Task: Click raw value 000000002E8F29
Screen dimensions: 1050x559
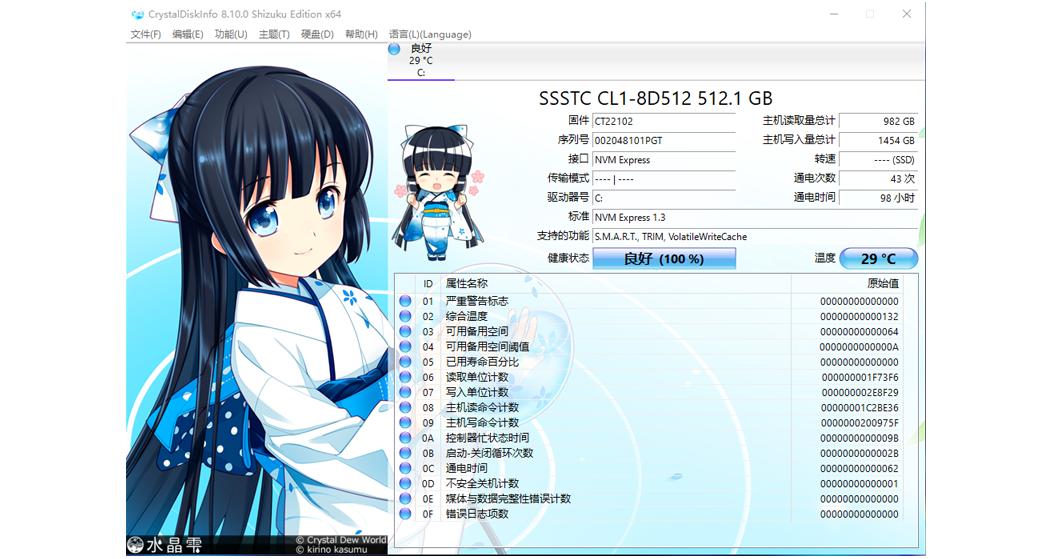Action: [x=859, y=392]
